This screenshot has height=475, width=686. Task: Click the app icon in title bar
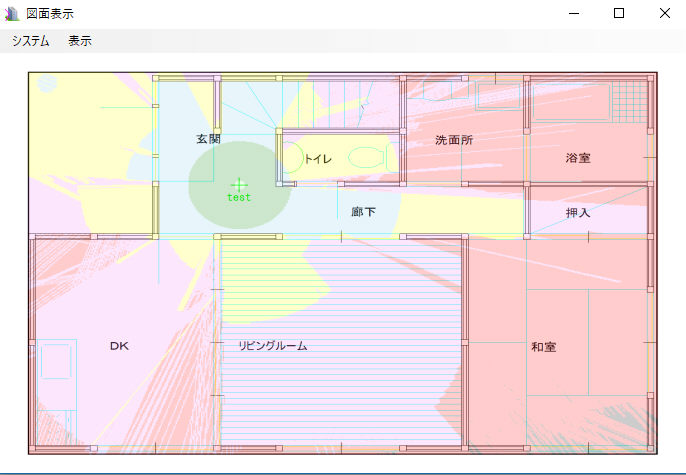[x=13, y=13]
